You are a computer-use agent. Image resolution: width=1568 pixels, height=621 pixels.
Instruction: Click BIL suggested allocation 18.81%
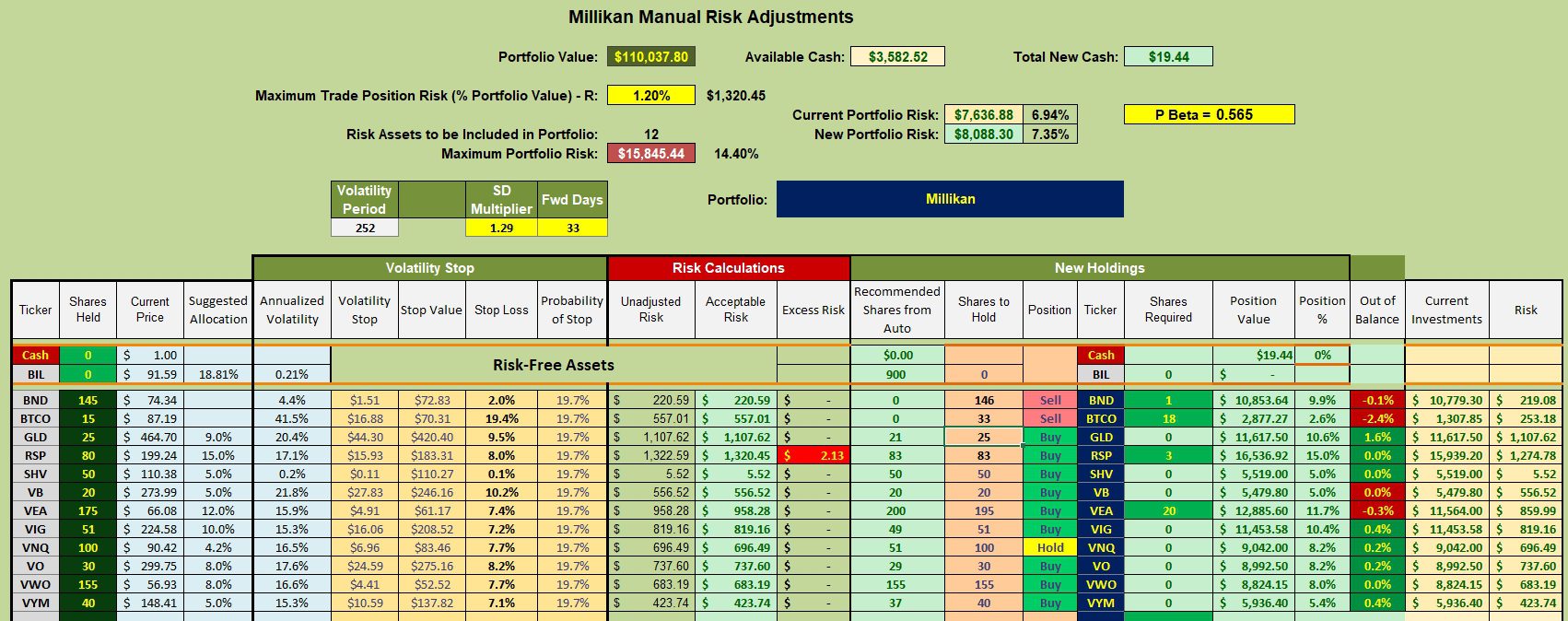pyautogui.click(x=218, y=374)
